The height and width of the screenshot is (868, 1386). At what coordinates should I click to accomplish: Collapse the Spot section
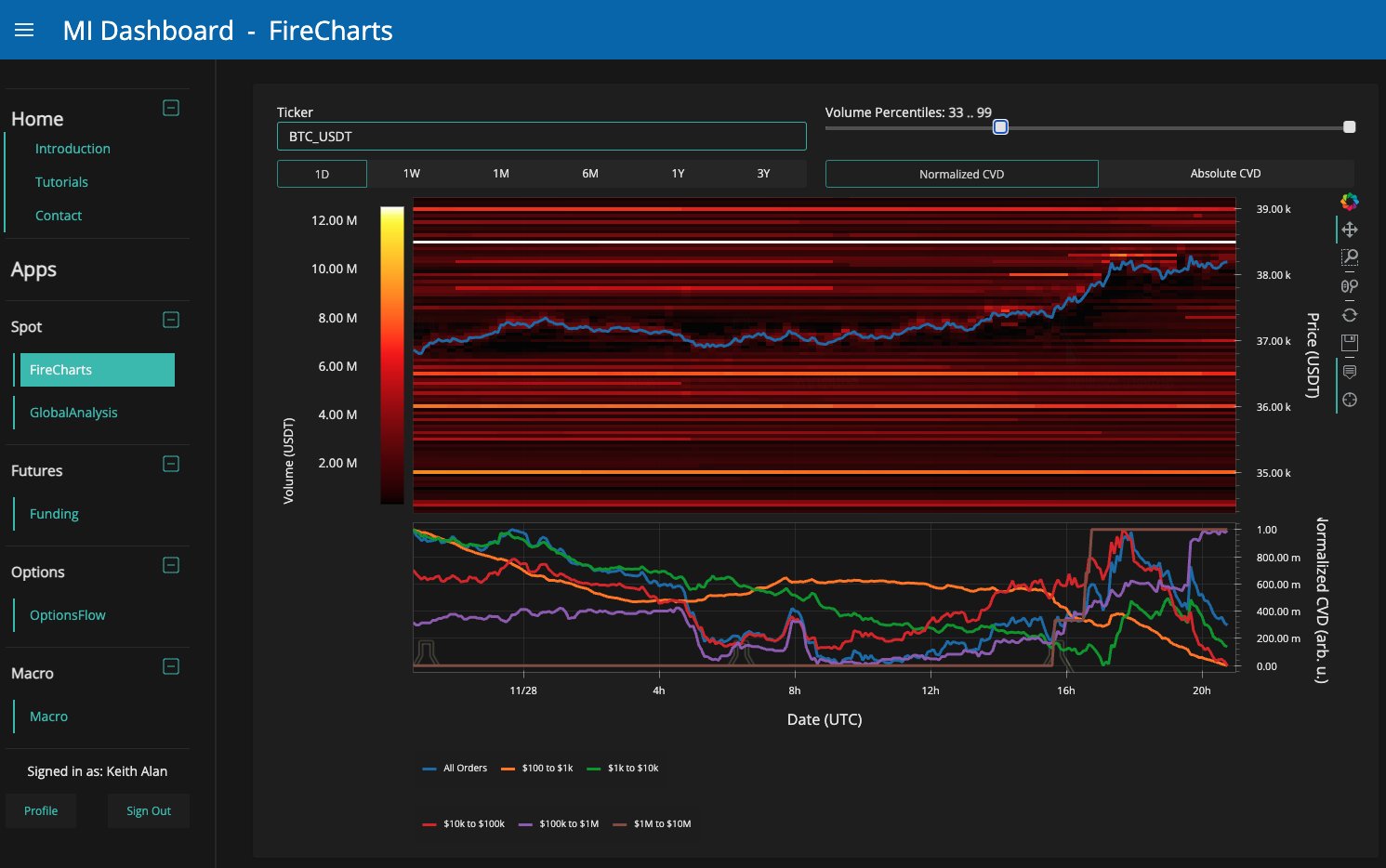(x=171, y=320)
